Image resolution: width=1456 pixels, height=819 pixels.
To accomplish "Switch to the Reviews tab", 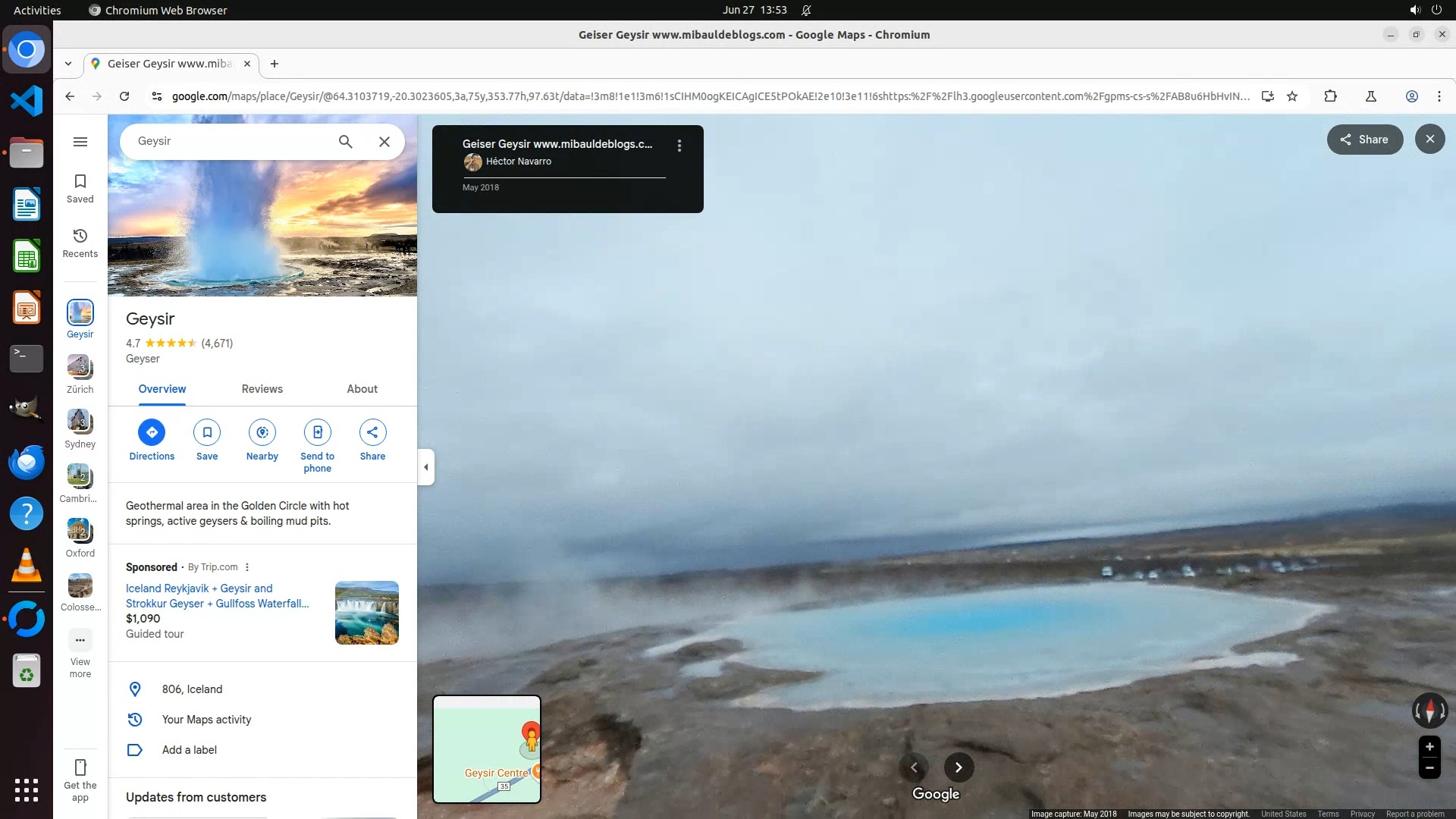I will [262, 389].
